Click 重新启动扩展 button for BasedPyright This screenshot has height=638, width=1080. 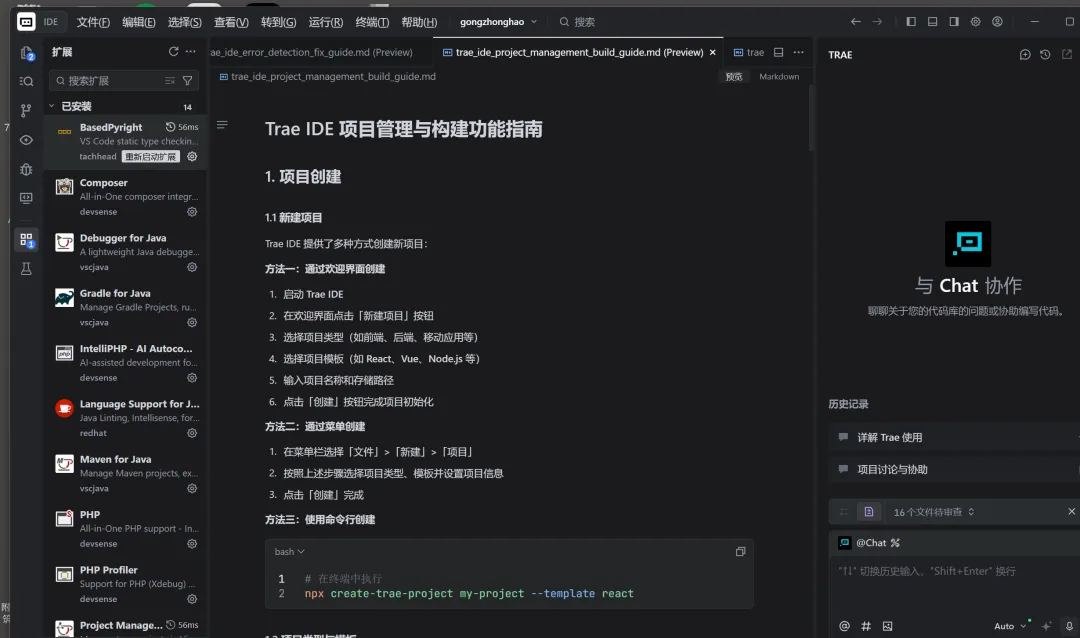(x=150, y=156)
